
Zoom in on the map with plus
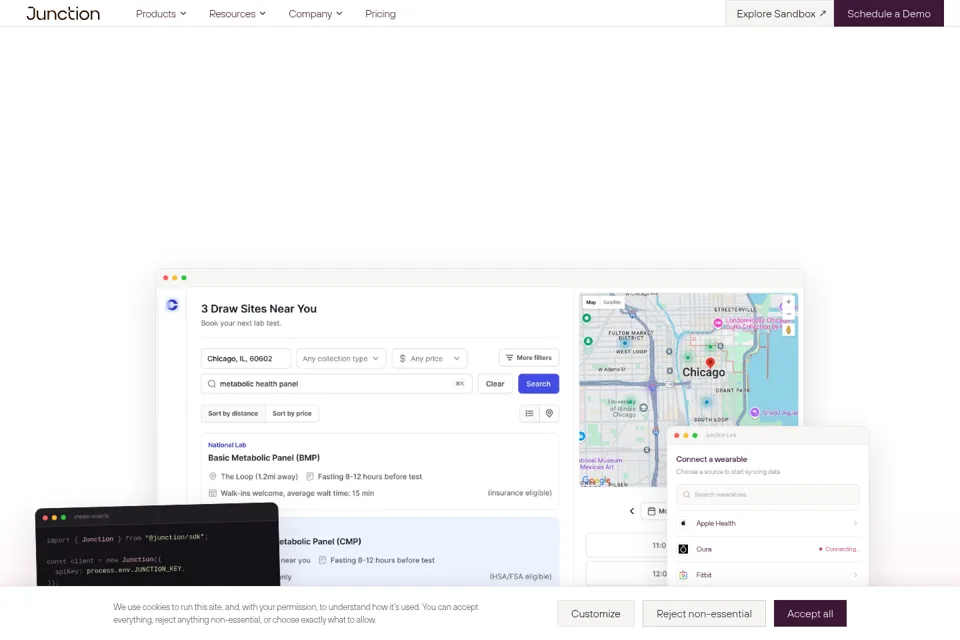[x=789, y=302]
